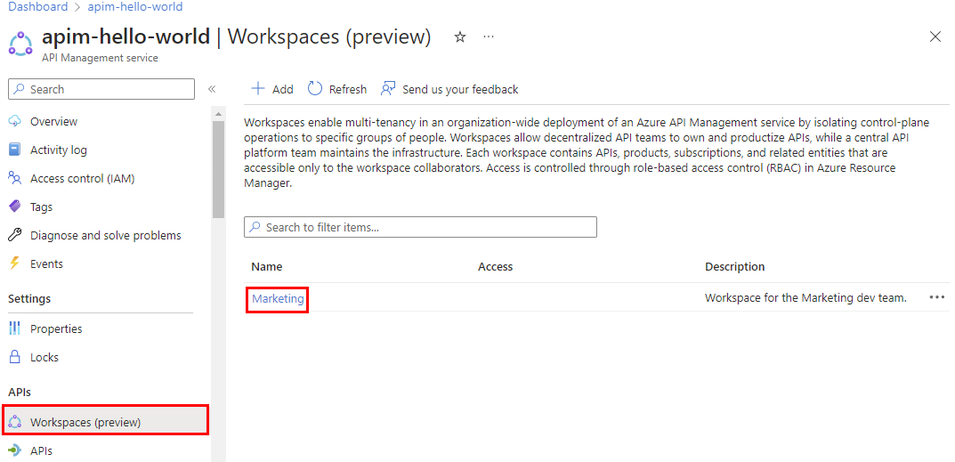Click the Refresh toolbar button
This screenshot has height=462, width=955.
pyautogui.click(x=337, y=89)
